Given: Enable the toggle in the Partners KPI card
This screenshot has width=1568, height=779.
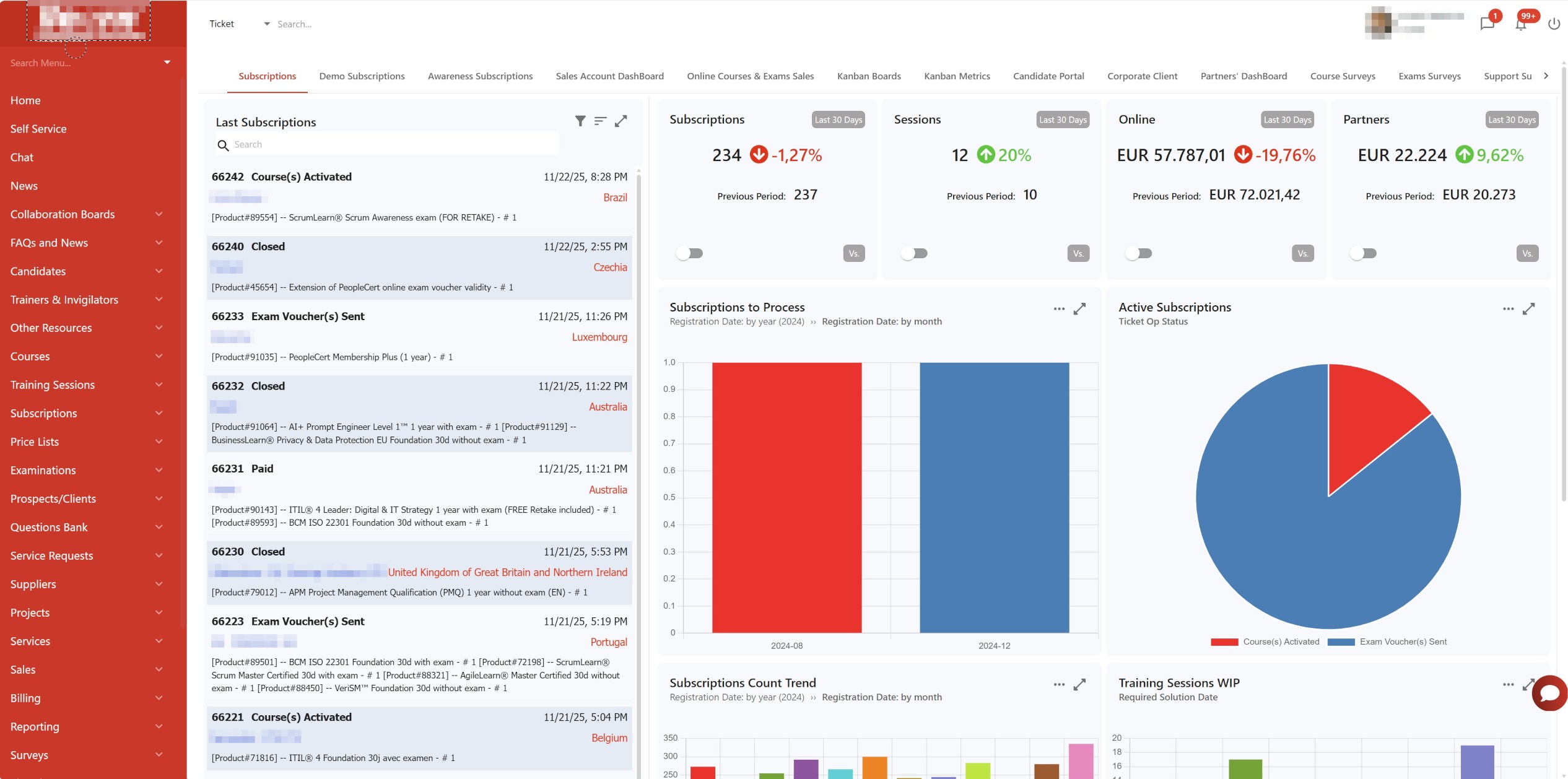Looking at the screenshot, I should tap(1363, 253).
